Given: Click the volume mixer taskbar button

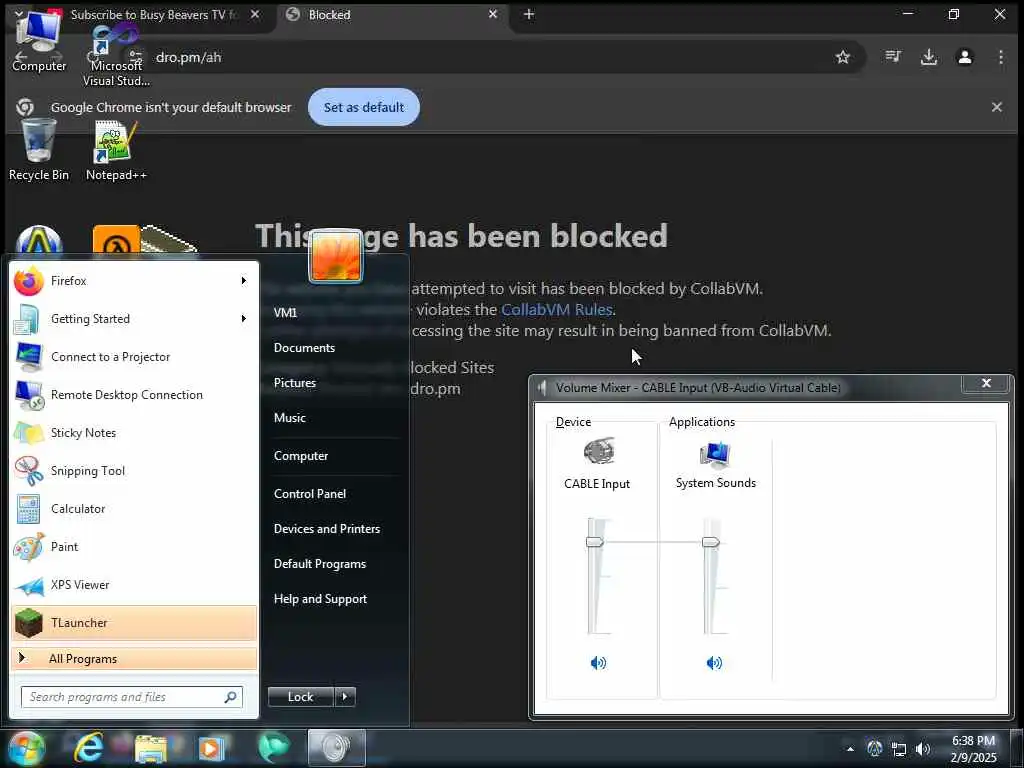Looking at the screenshot, I should [x=336, y=748].
